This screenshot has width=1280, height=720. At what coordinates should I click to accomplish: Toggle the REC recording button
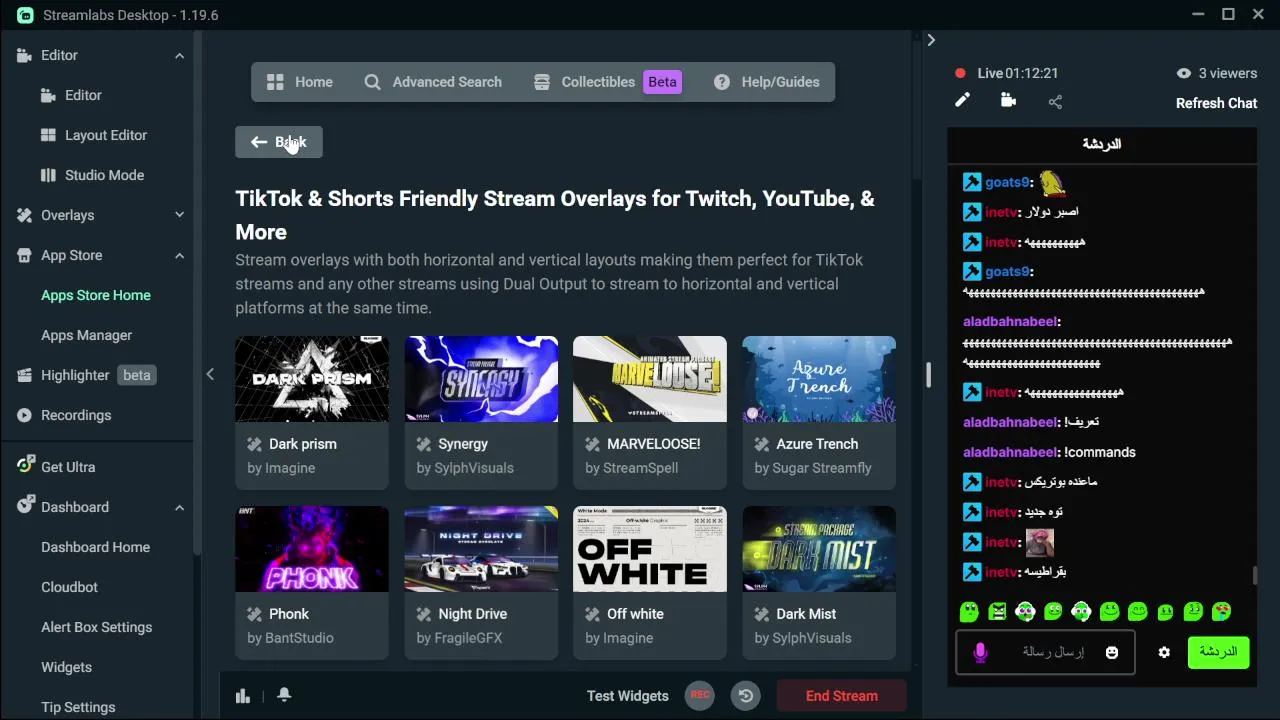[700, 695]
